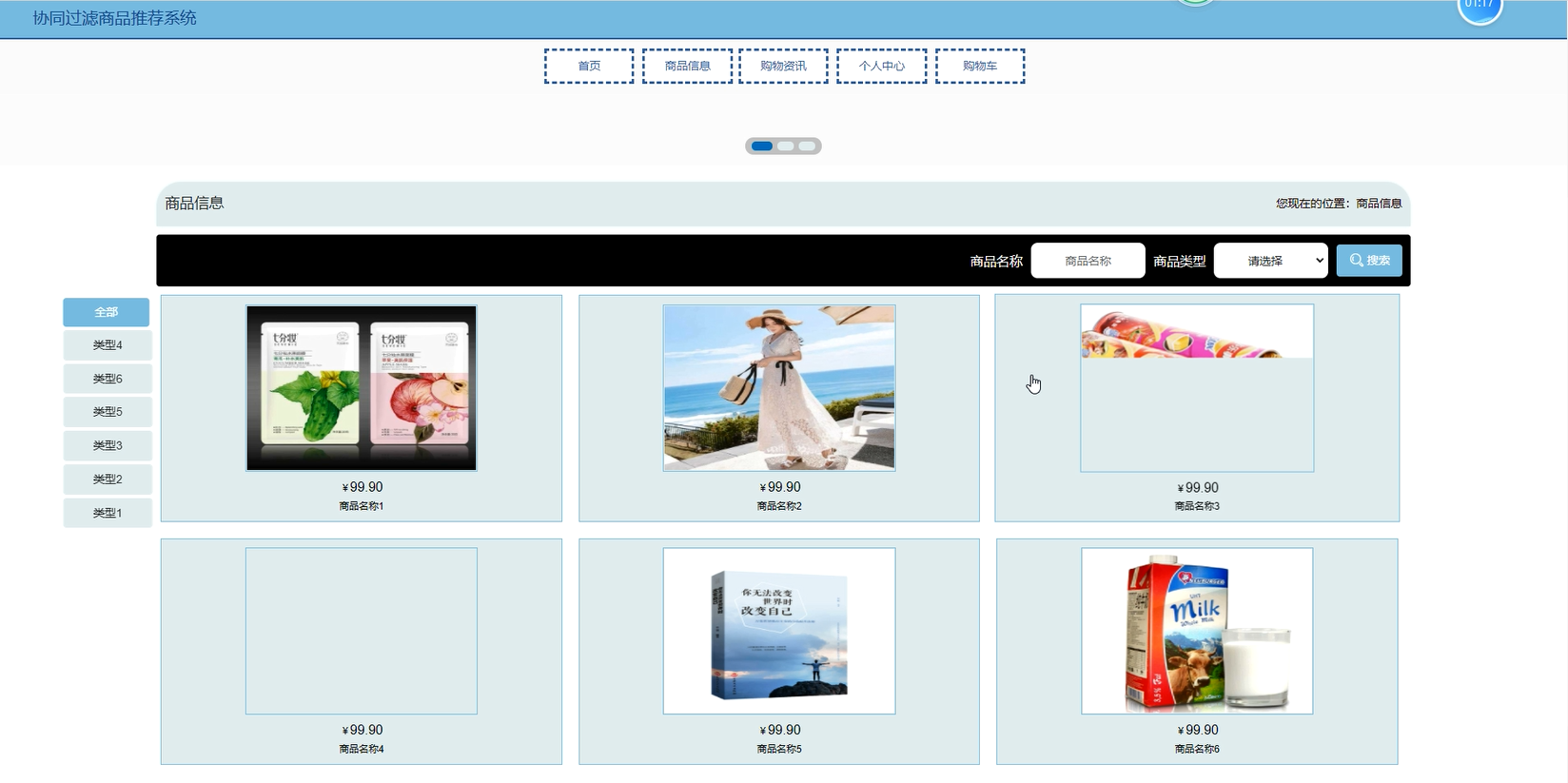This screenshot has width=1568, height=783.
Task: Go to 商品信息 in the navigation bar
Action: [x=687, y=67]
